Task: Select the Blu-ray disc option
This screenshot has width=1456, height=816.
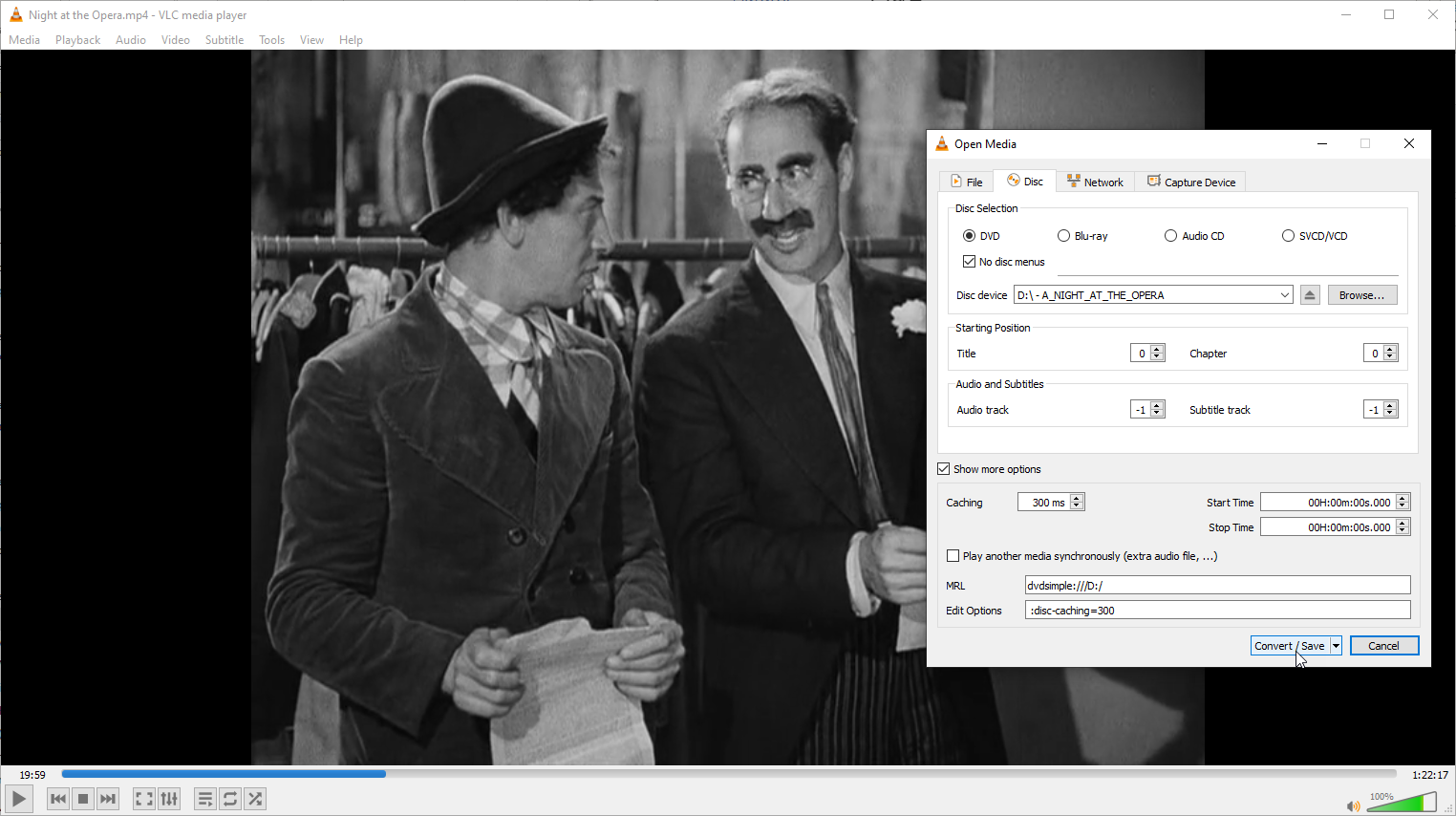Action: 1063,236
